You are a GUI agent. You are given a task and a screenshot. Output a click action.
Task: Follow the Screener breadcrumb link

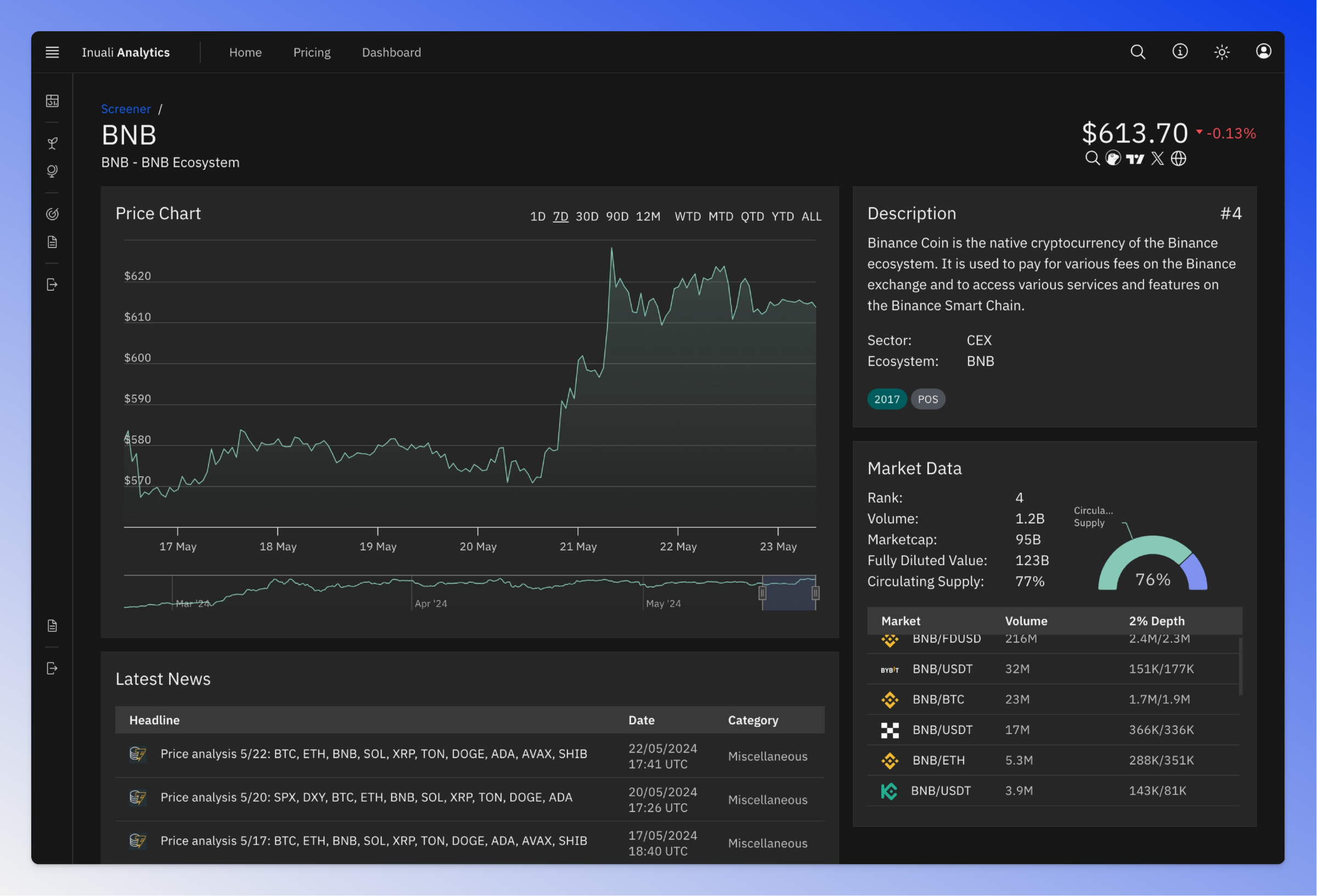pyautogui.click(x=126, y=109)
